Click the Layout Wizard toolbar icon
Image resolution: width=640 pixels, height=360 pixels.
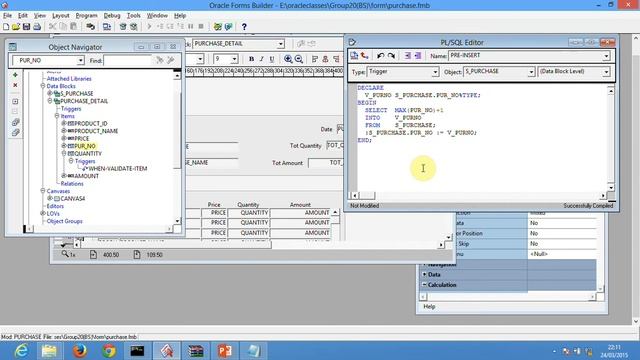pyautogui.click(x=229, y=27)
